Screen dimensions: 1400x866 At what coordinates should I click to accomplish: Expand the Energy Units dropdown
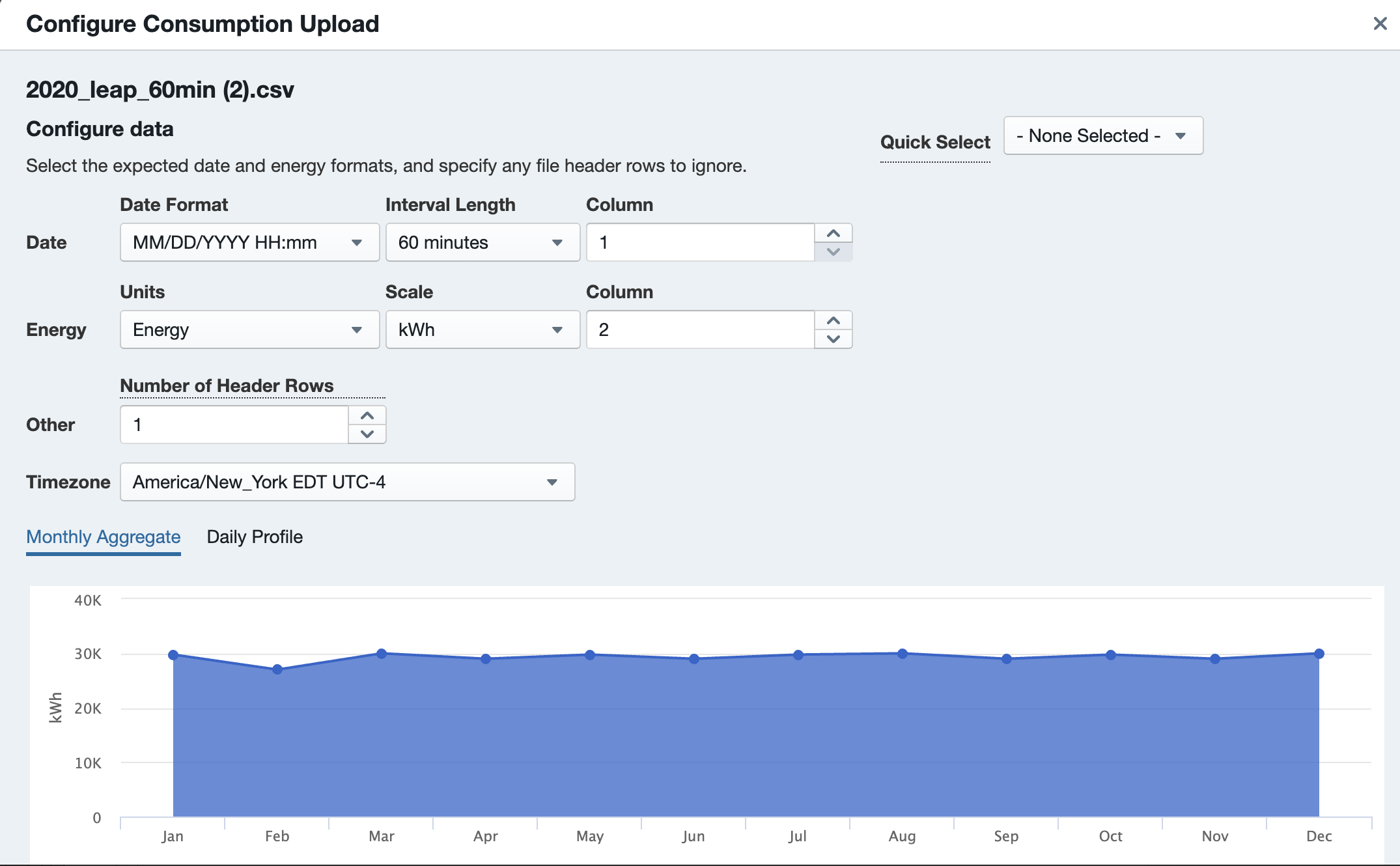coord(249,330)
